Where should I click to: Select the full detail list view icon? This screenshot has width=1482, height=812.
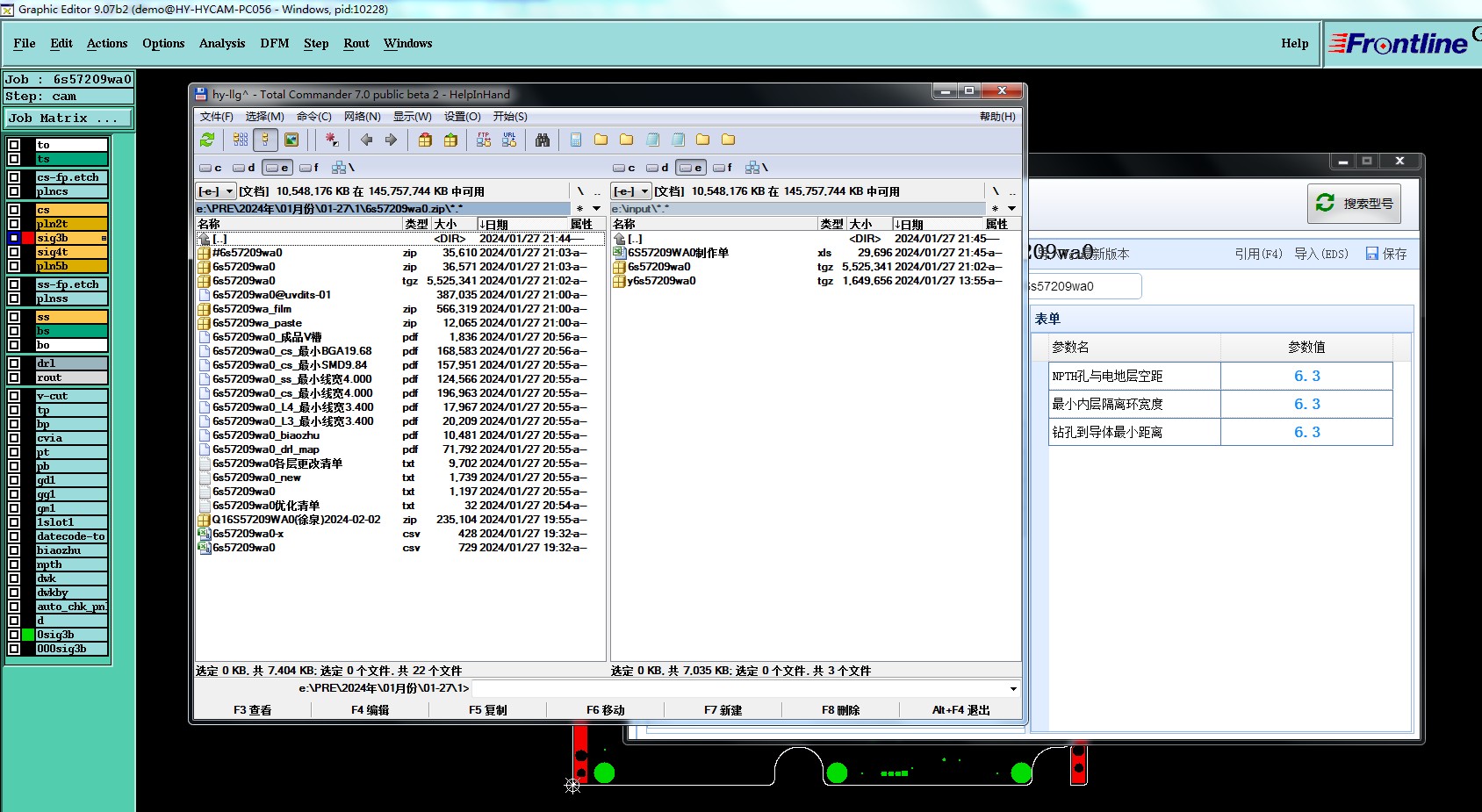(265, 140)
